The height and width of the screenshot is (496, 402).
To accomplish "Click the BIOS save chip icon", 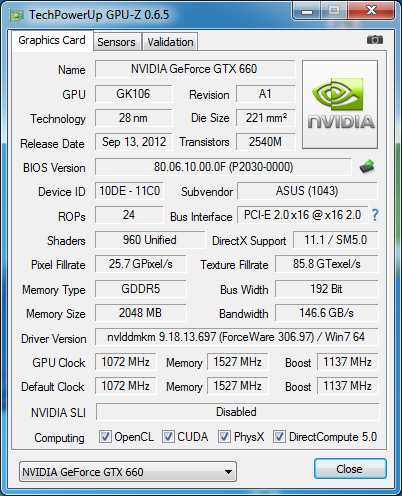I will [x=367, y=167].
